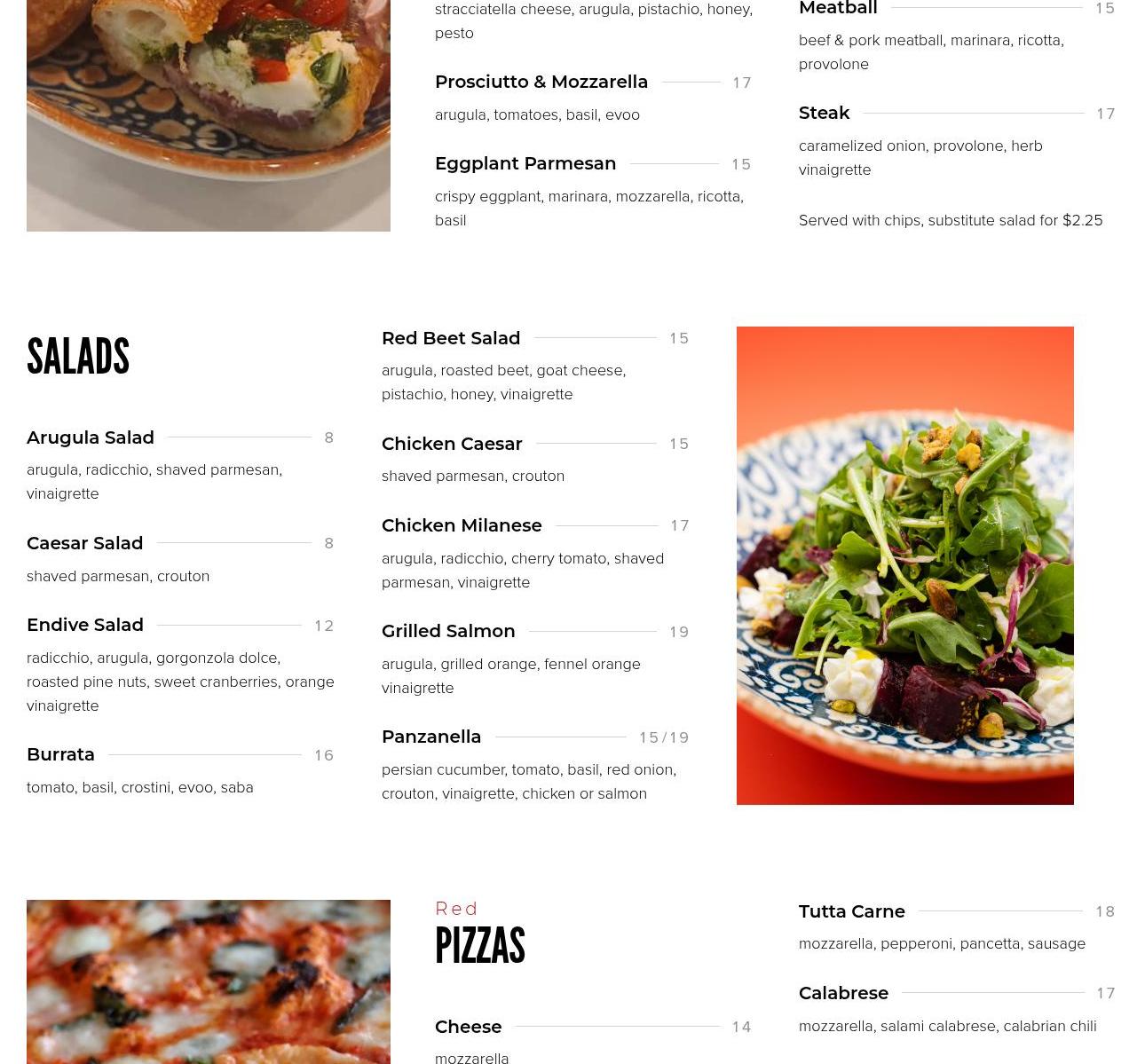Select the Arugula Salad menu item
The width and height of the screenshot is (1145, 1064).
pyautogui.click(x=91, y=437)
